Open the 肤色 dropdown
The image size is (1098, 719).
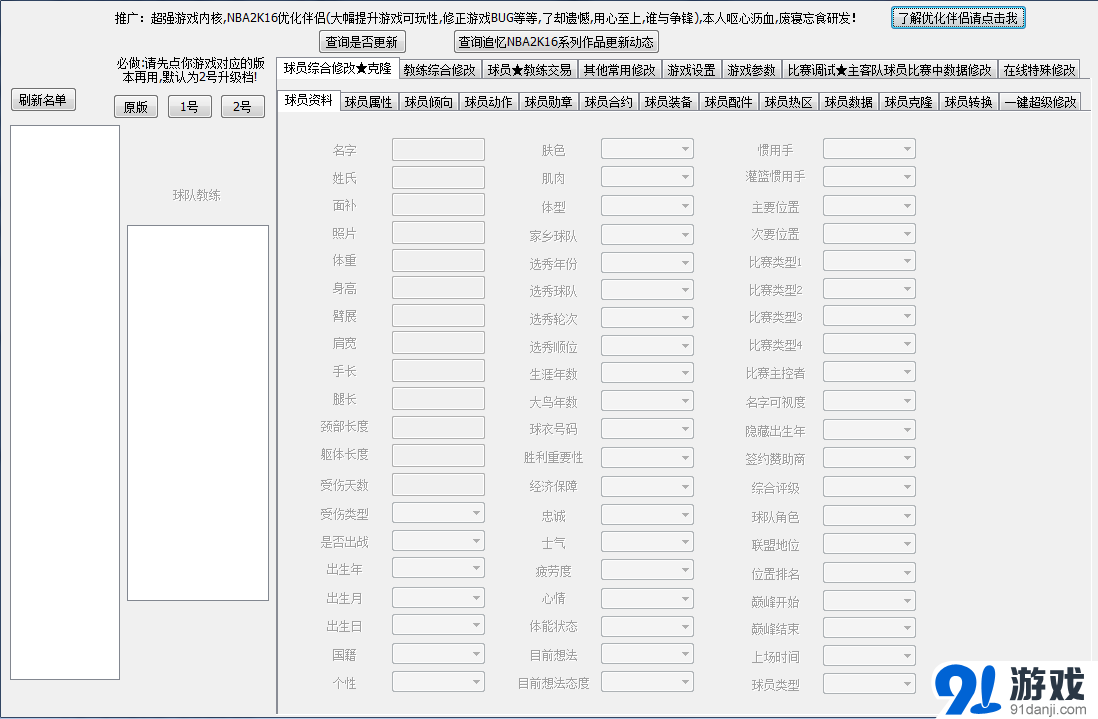(647, 149)
